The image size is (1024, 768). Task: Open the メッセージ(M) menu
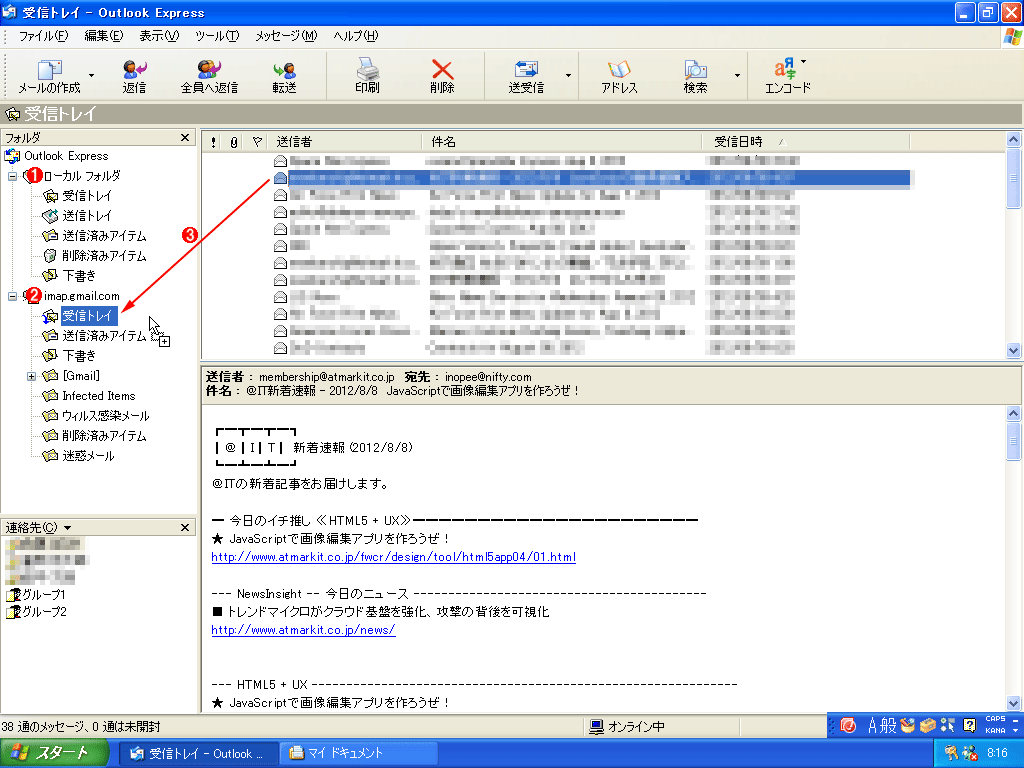click(286, 36)
